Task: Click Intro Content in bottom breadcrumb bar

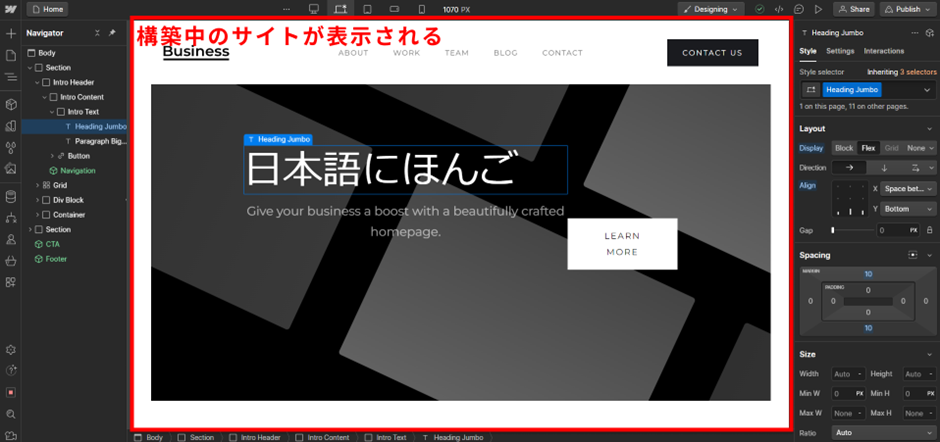Action: coord(322,437)
